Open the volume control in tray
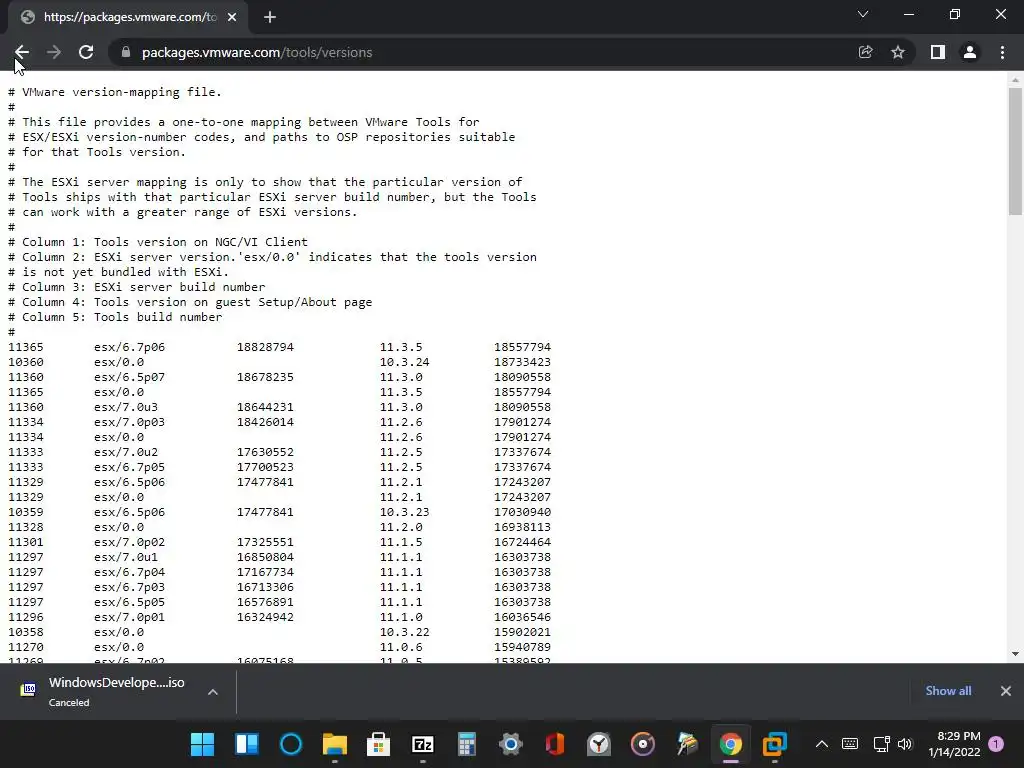The image size is (1024, 768). click(904, 744)
